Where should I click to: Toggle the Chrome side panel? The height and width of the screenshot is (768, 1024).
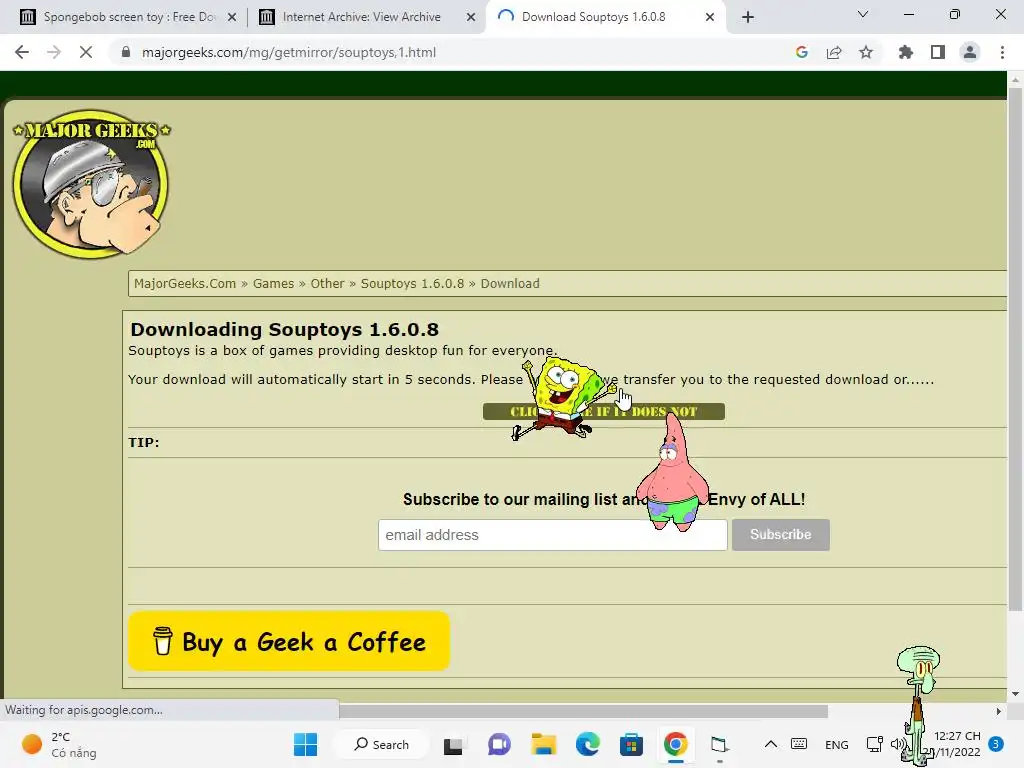[x=938, y=52]
